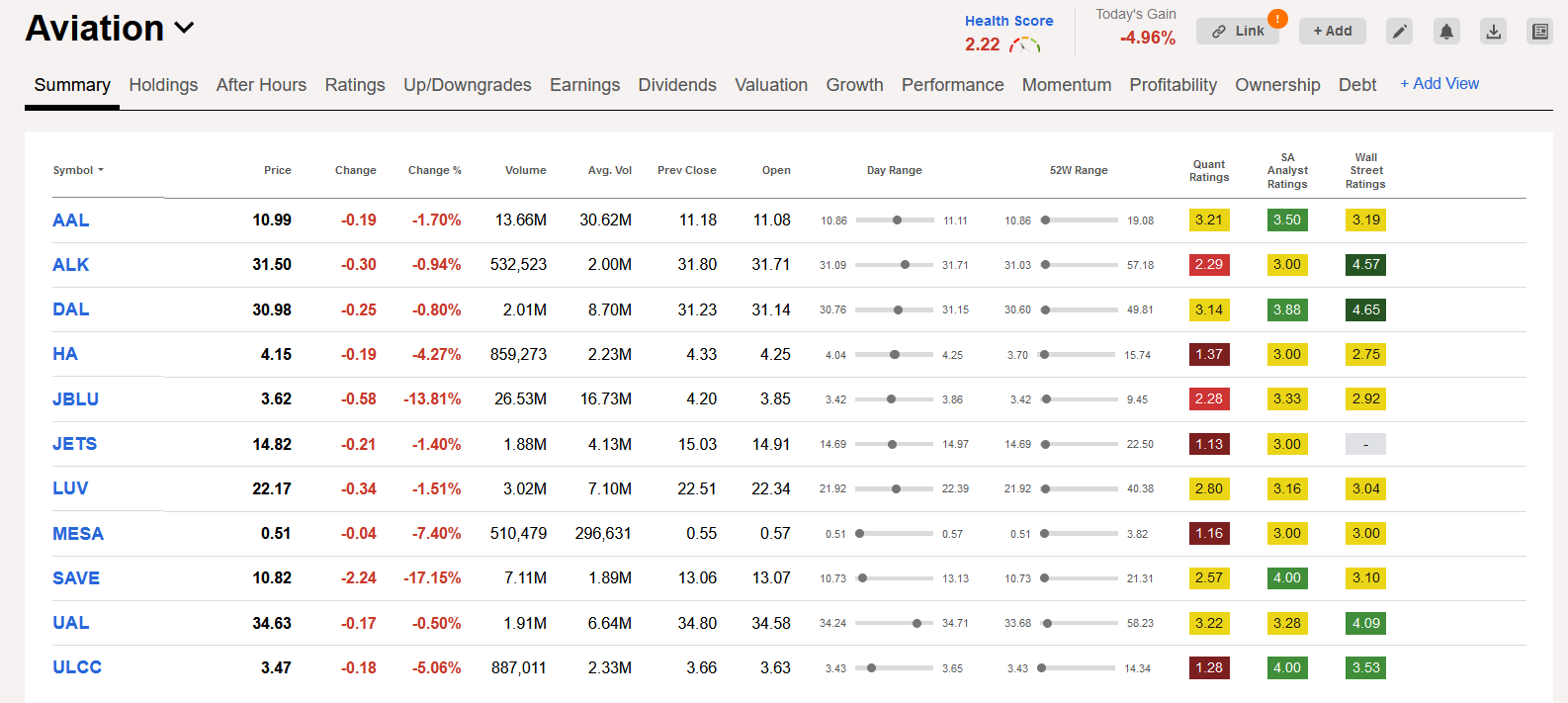Sort by the Change % column header
This screenshot has height=703, width=1568.
pyautogui.click(x=435, y=170)
